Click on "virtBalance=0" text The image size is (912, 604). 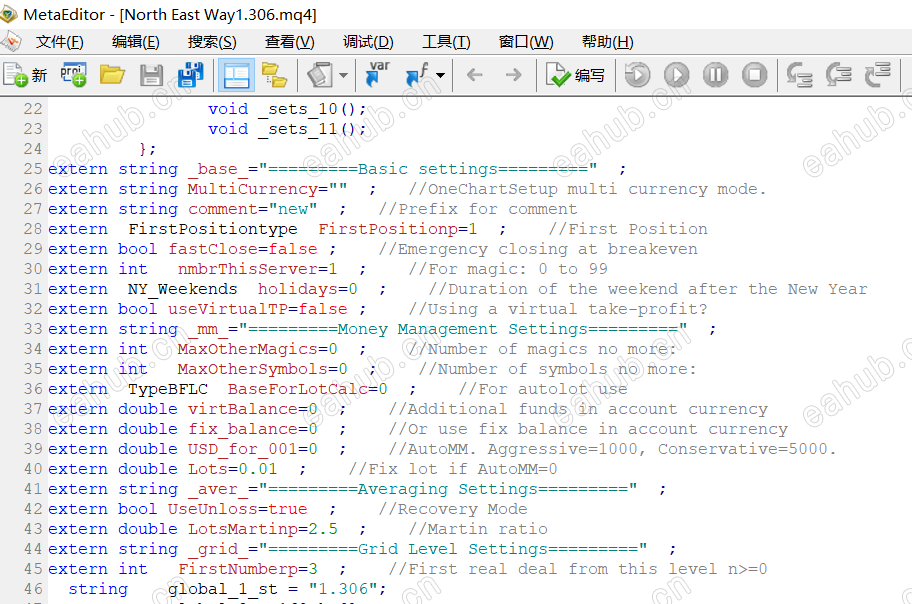(252, 409)
